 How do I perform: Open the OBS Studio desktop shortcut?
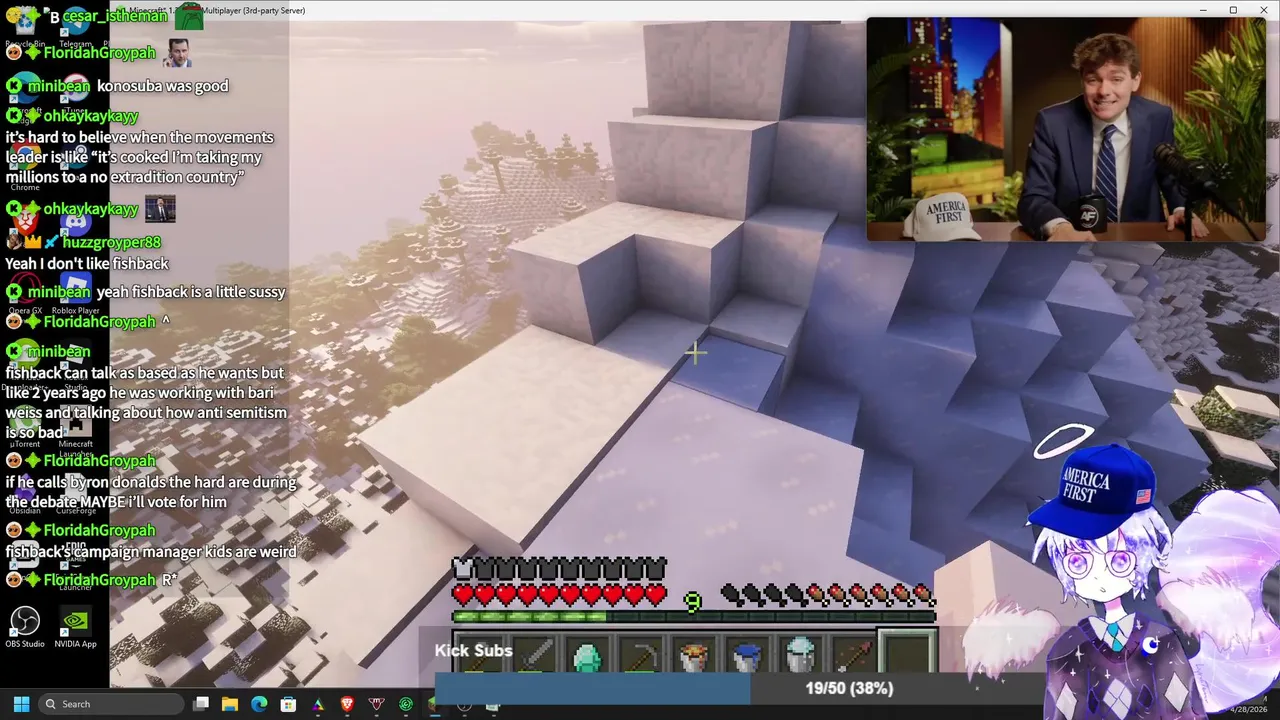coord(24,626)
